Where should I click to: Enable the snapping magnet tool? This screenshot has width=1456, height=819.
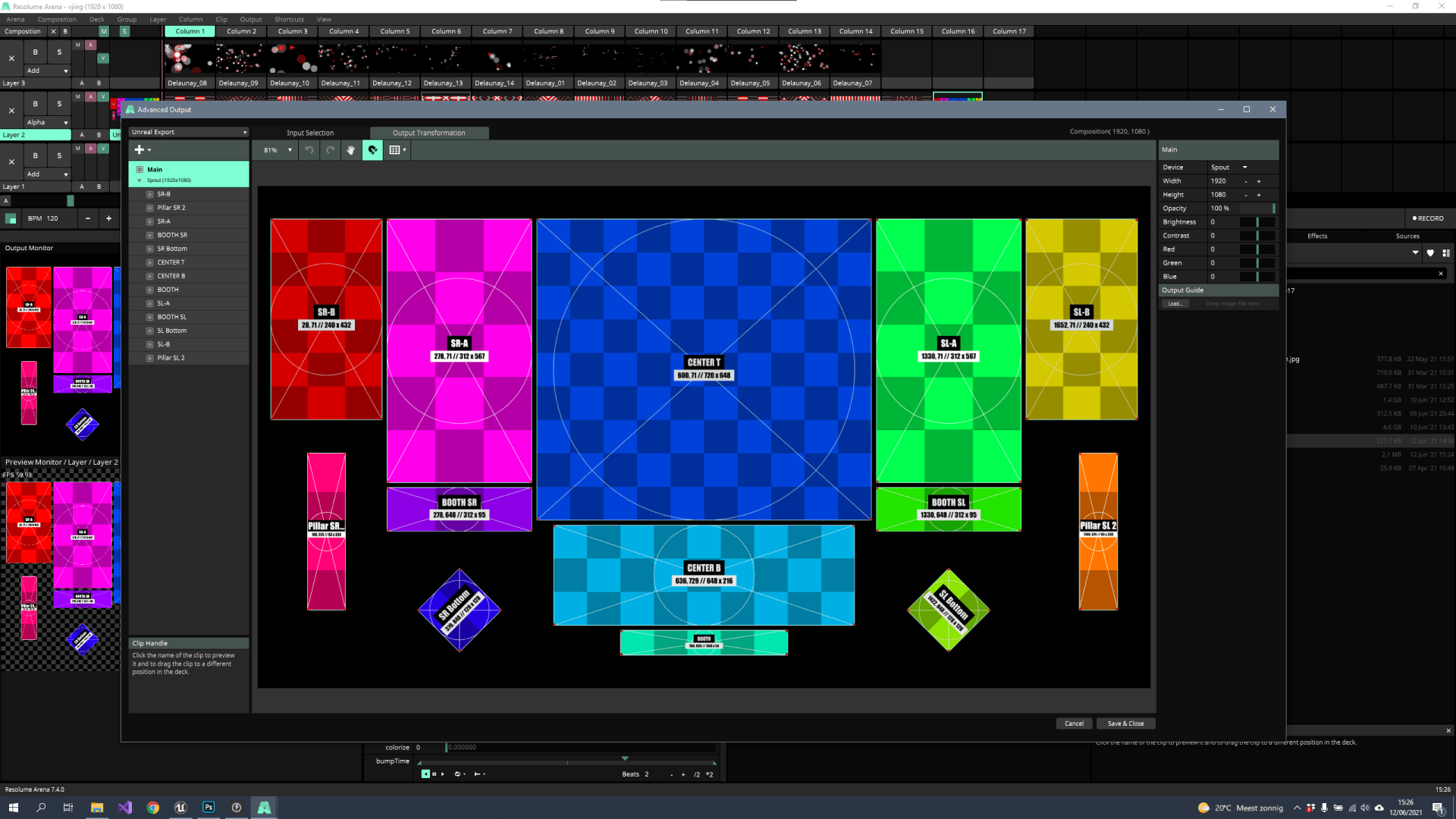[x=372, y=150]
